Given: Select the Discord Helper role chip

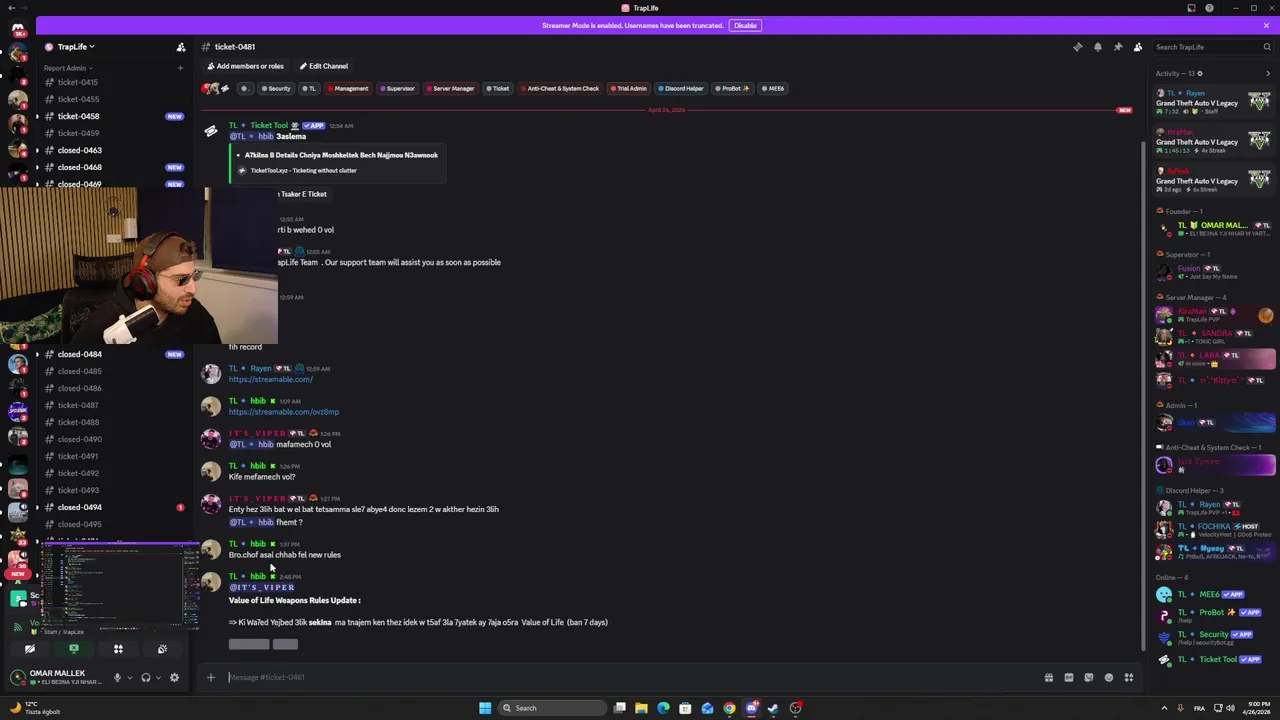Looking at the screenshot, I should pos(681,88).
